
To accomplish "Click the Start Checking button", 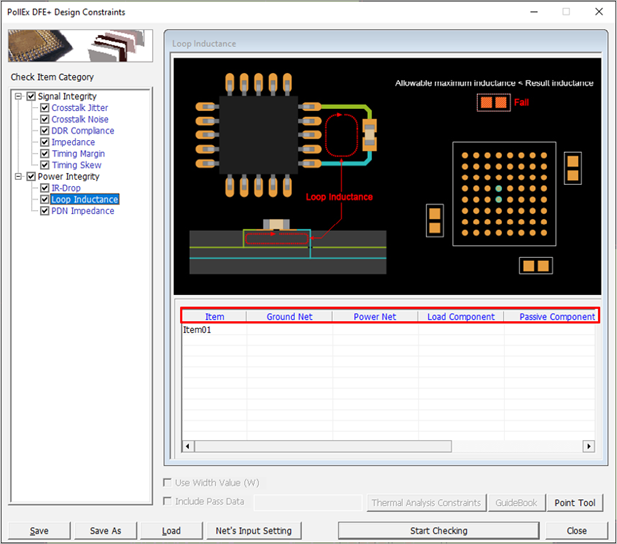I will [x=438, y=531].
